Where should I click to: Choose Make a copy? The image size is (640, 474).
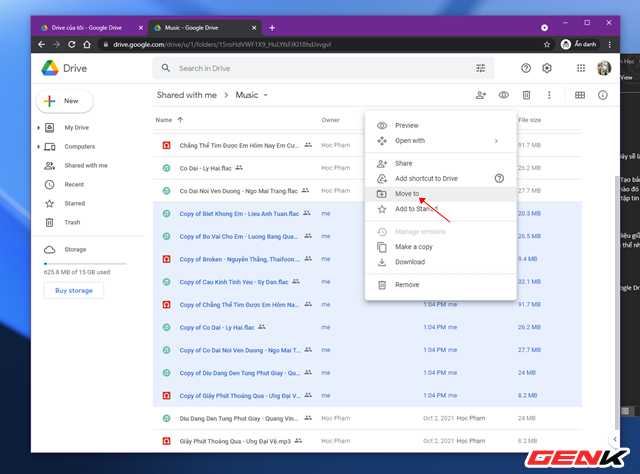pos(441,247)
